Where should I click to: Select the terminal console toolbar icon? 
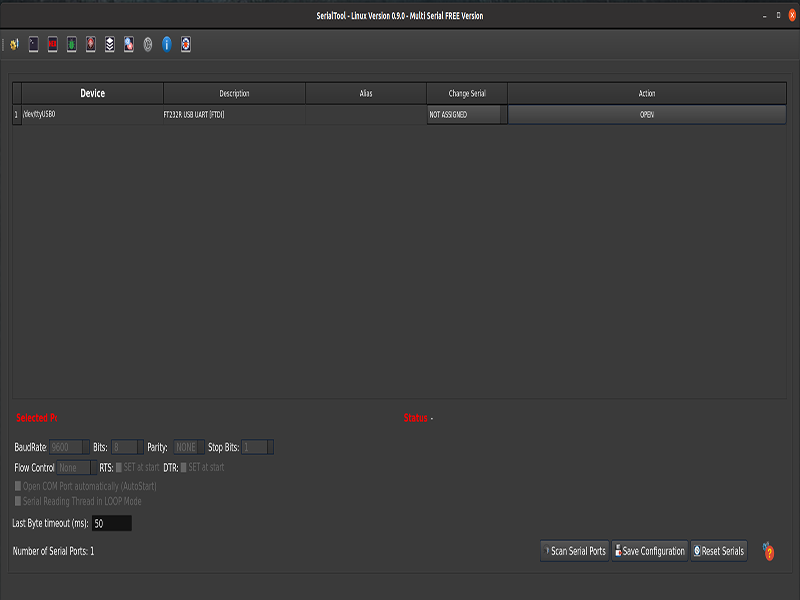pos(34,44)
